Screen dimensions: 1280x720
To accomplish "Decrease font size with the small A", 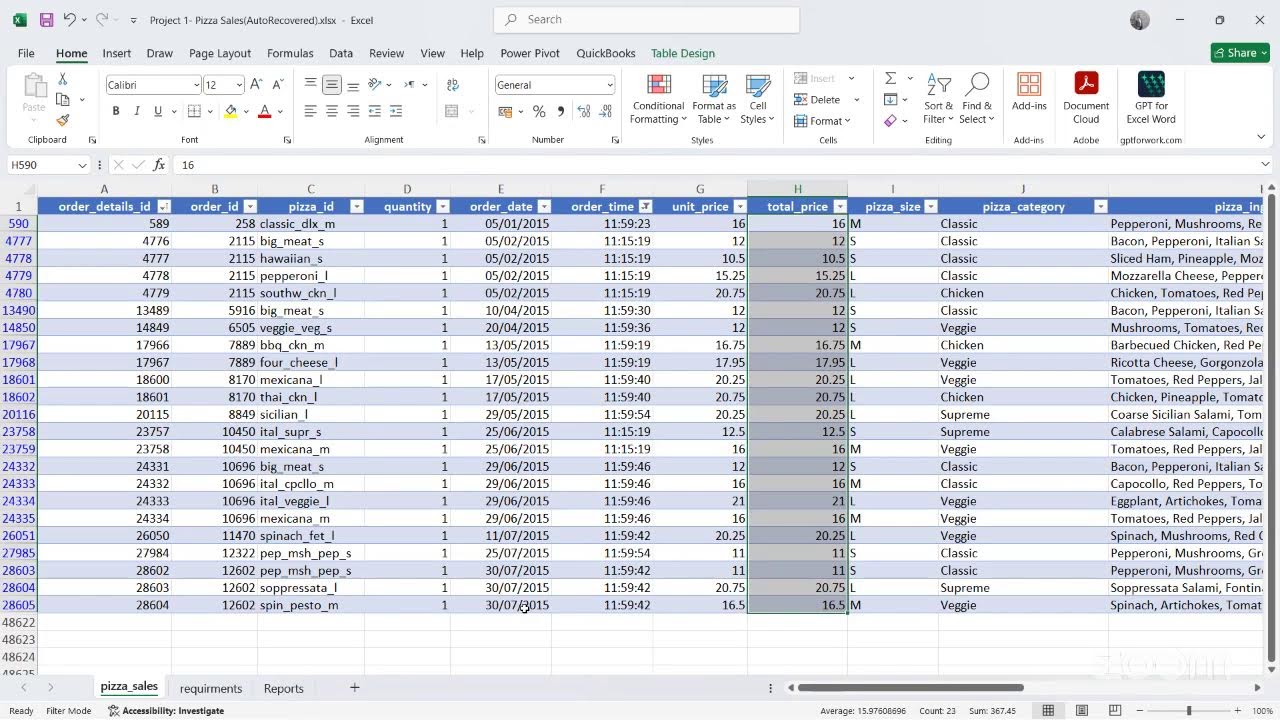I will tap(276, 85).
